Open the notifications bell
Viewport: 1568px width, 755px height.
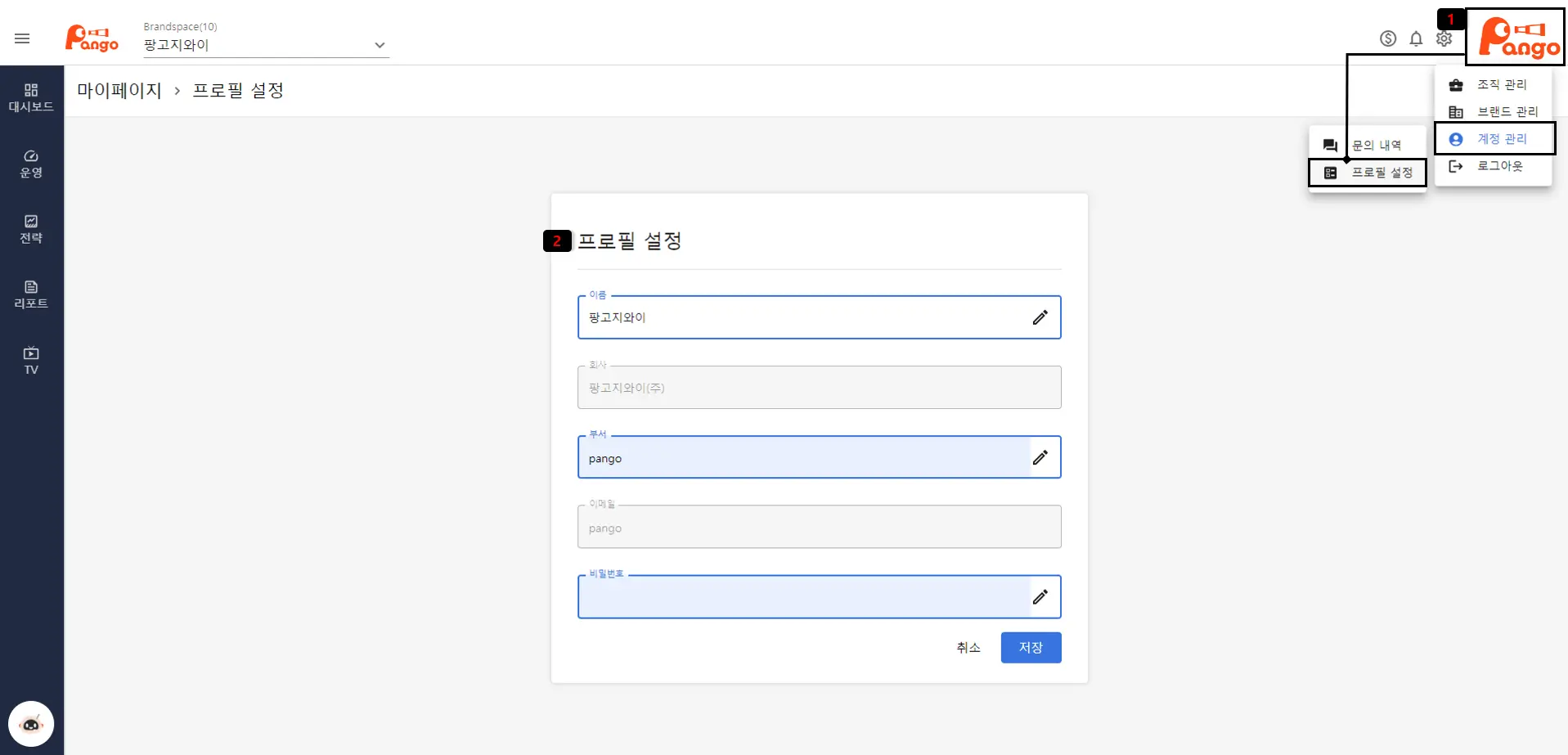pyautogui.click(x=1416, y=38)
